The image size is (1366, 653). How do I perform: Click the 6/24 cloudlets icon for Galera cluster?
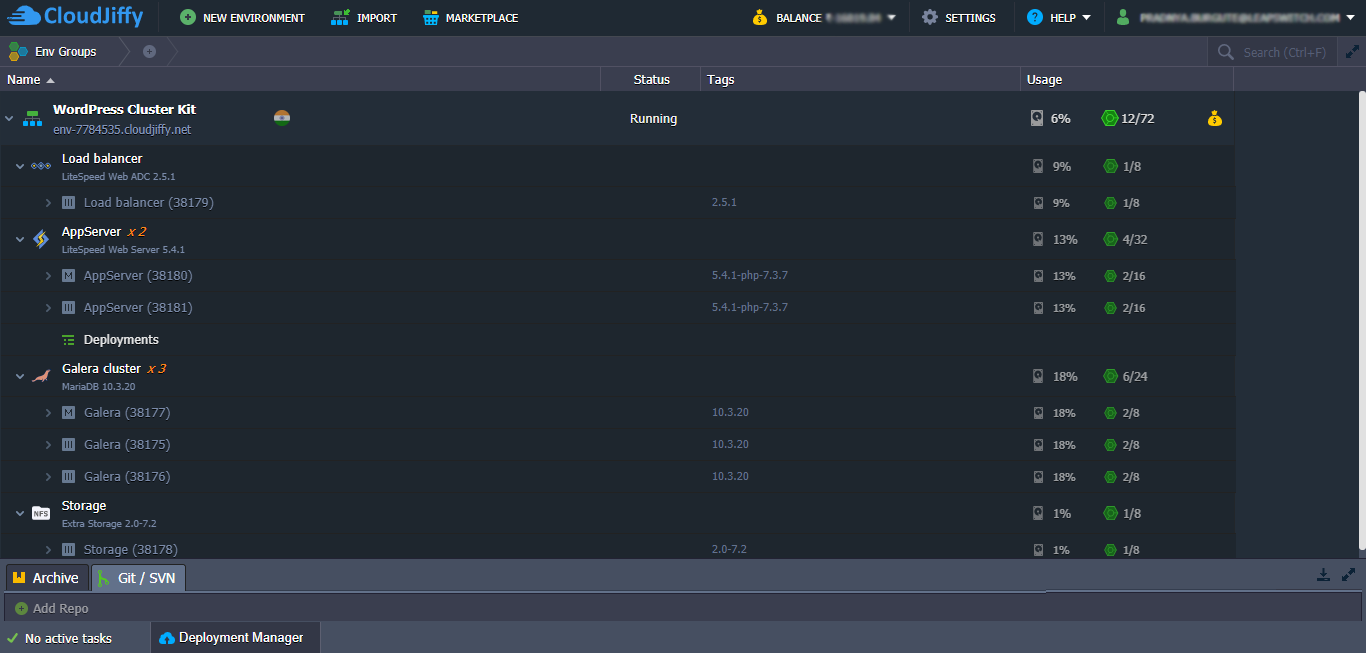(1110, 376)
